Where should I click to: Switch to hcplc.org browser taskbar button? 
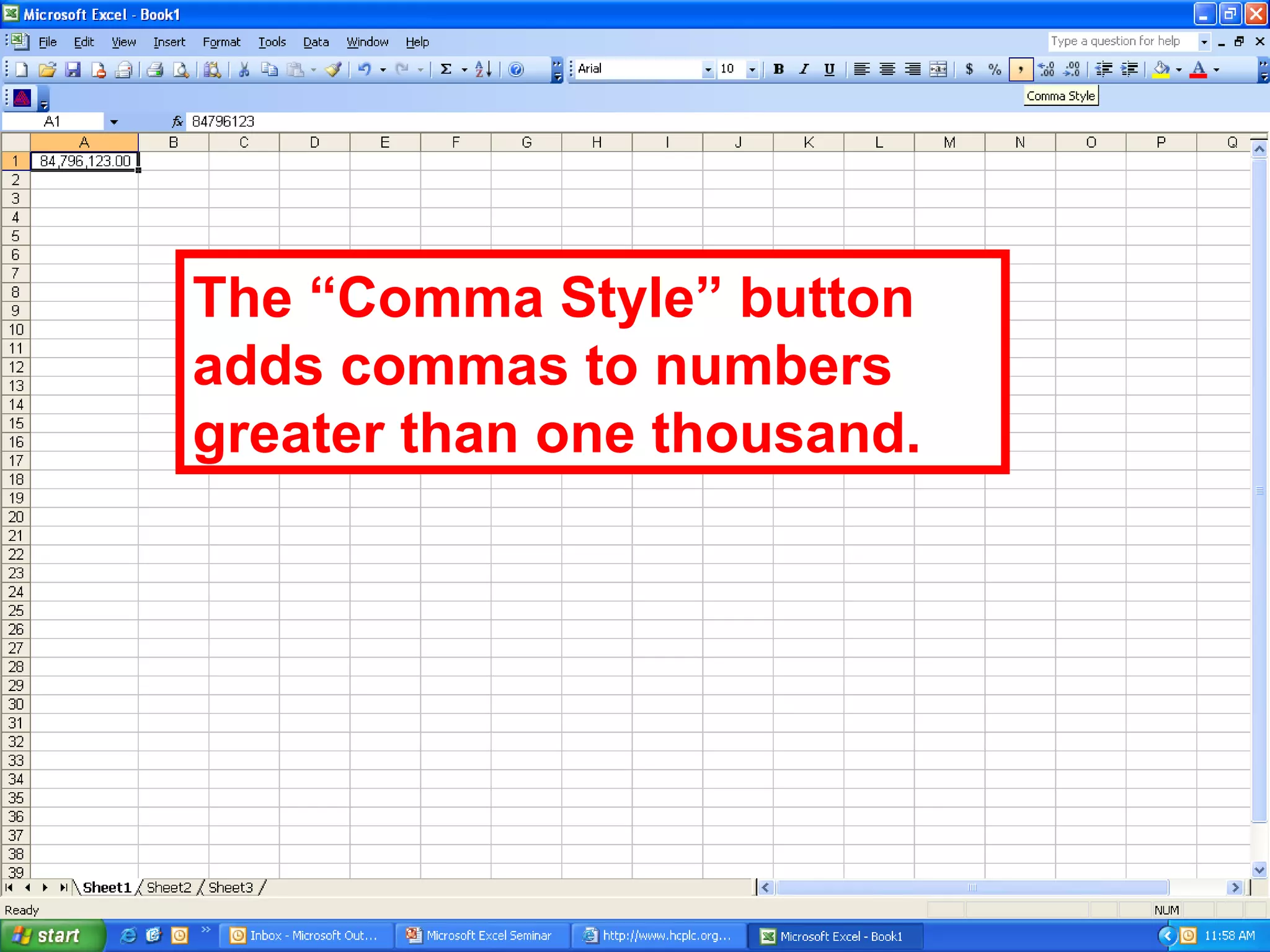(659, 935)
